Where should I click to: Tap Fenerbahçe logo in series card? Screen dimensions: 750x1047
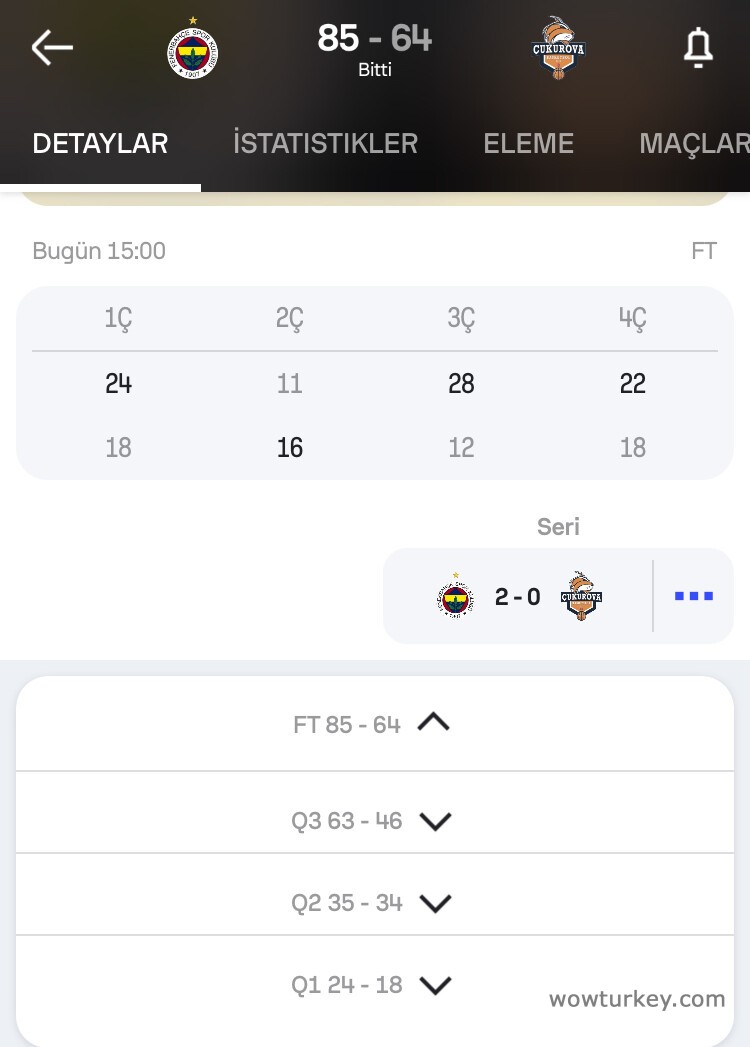click(x=455, y=597)
